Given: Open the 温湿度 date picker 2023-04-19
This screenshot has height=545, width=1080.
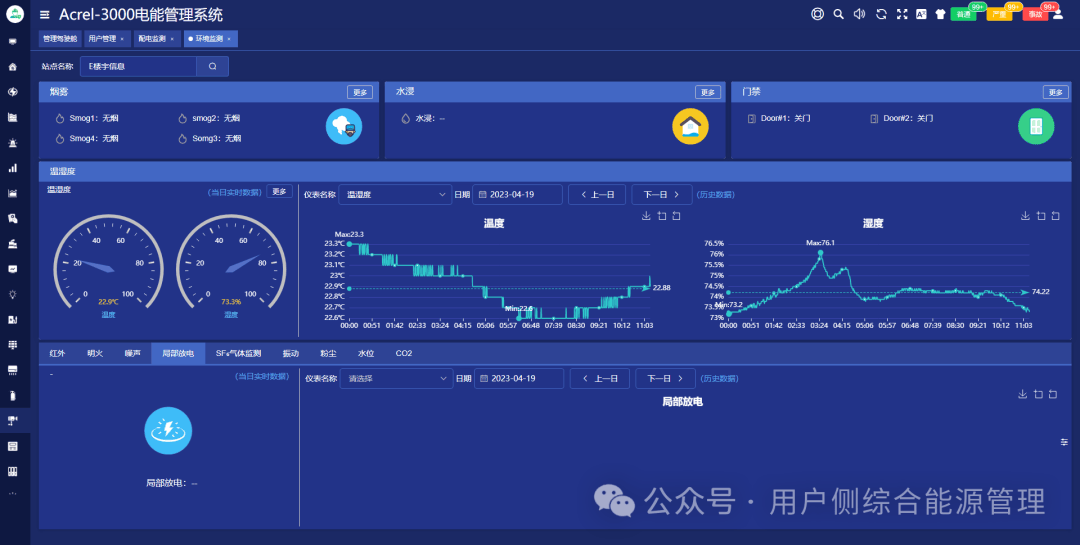Looking at the screenshot, I should tap(517, 195).
